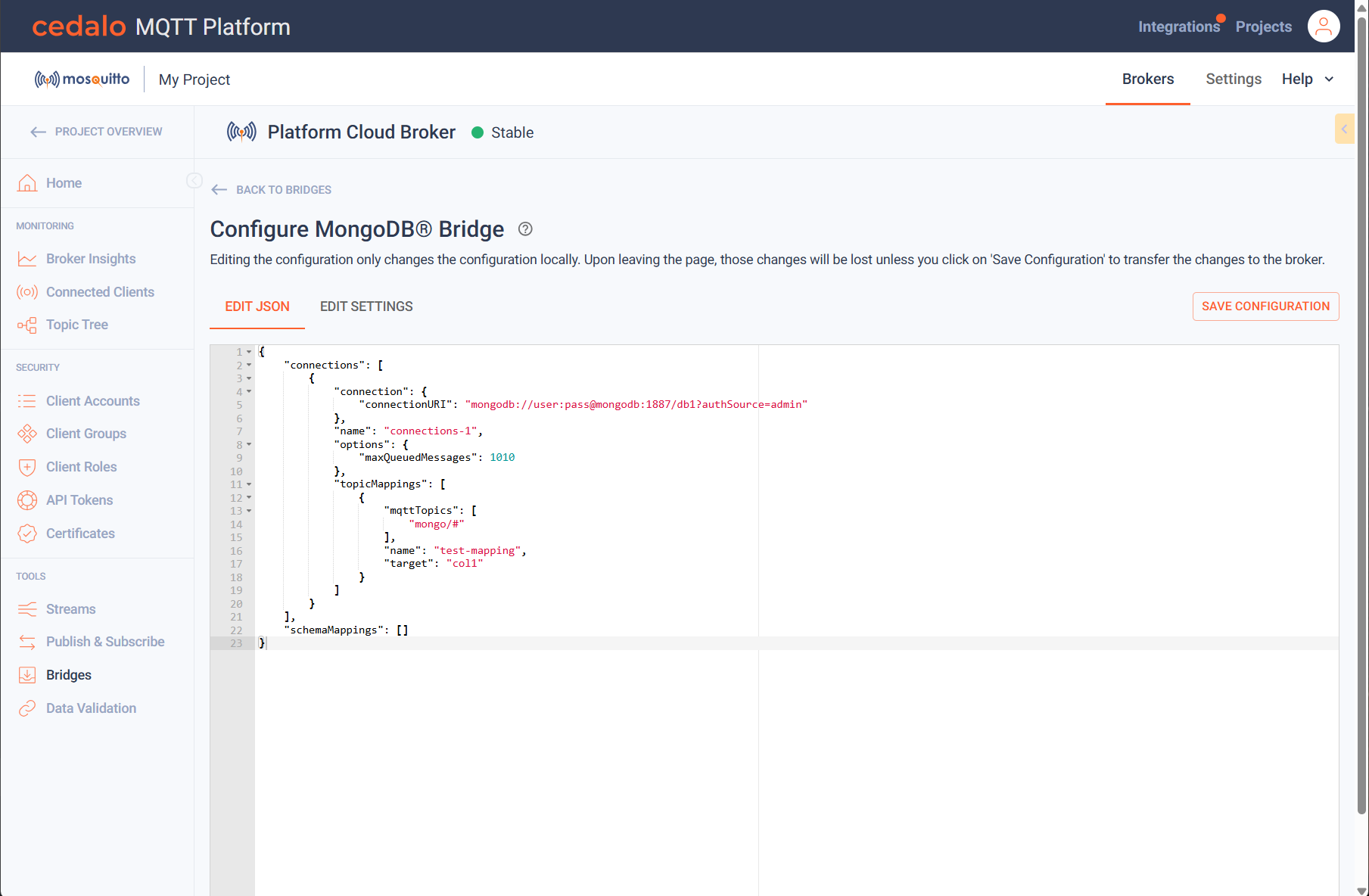This screenshot has height=896, width=1369.
Task: Click the Save Configuration button
Action: pos(1265,306)
